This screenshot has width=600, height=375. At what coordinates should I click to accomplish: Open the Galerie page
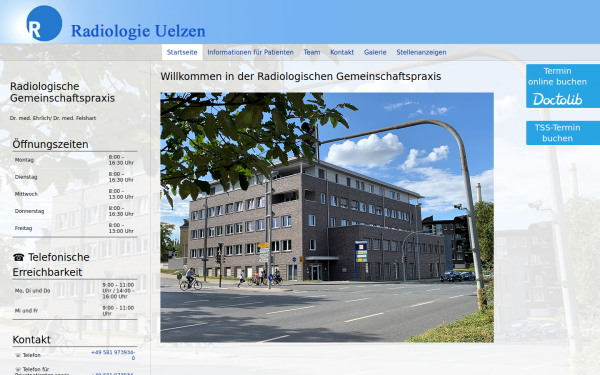click(x=375, y=52)
